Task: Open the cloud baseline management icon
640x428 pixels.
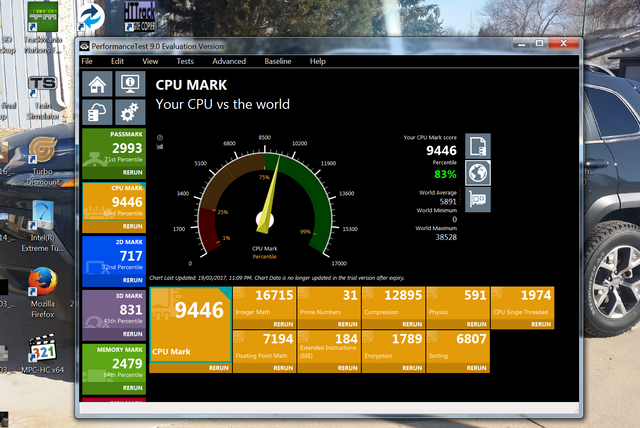Action: pos(97,112)
